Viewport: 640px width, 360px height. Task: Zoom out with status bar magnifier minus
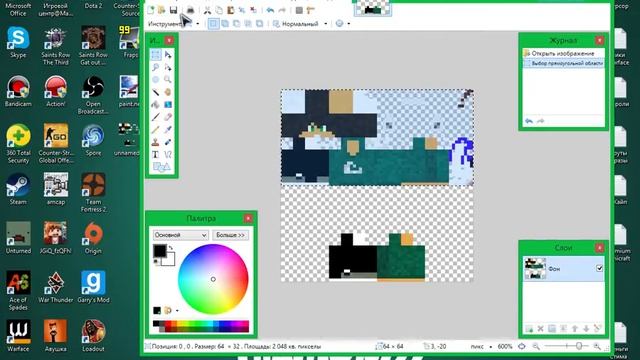point(536,347)
